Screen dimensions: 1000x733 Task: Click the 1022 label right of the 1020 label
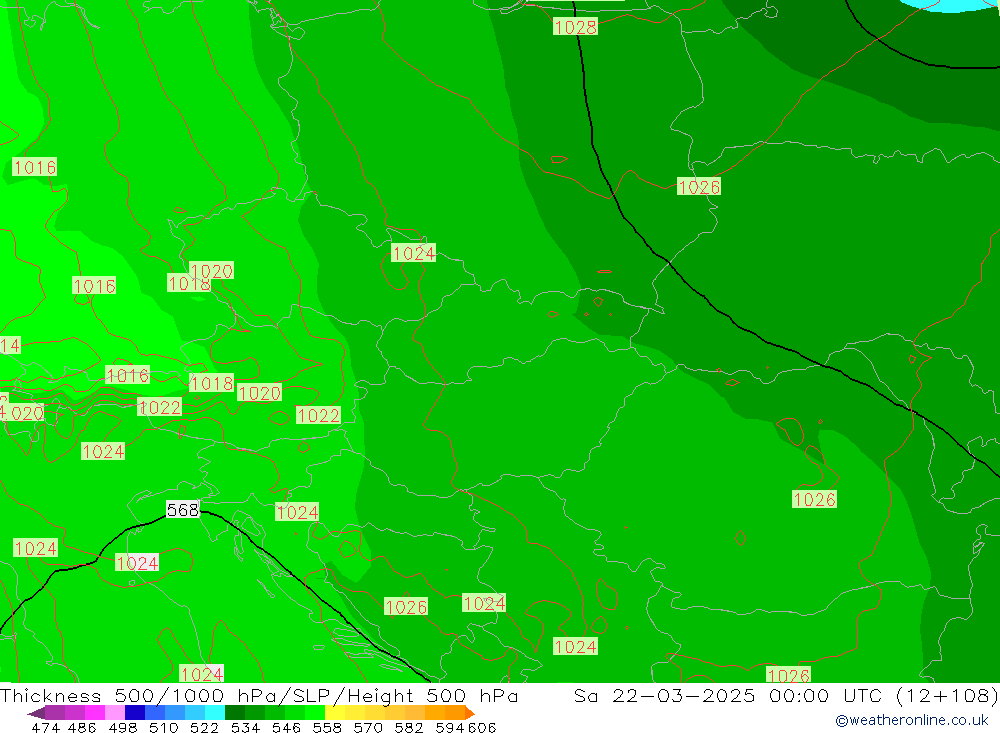[318, 415]
